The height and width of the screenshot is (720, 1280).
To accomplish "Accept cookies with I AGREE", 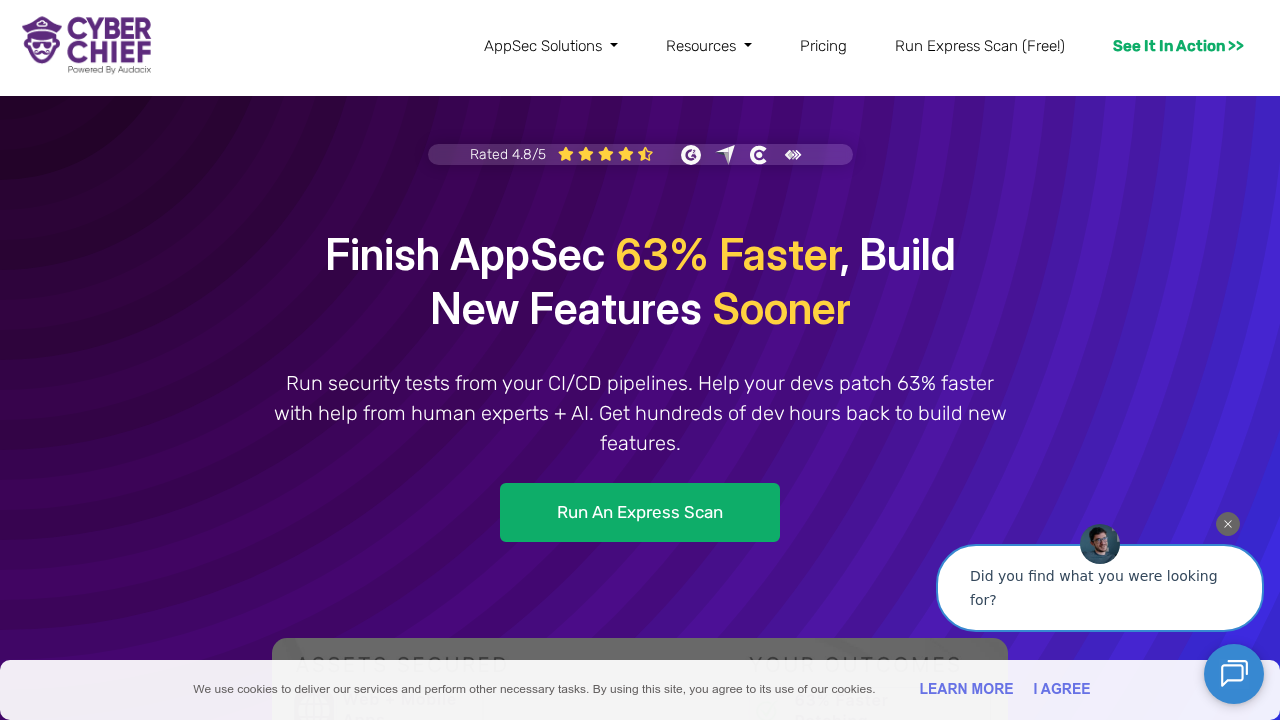I will [x=1062, y=689].
